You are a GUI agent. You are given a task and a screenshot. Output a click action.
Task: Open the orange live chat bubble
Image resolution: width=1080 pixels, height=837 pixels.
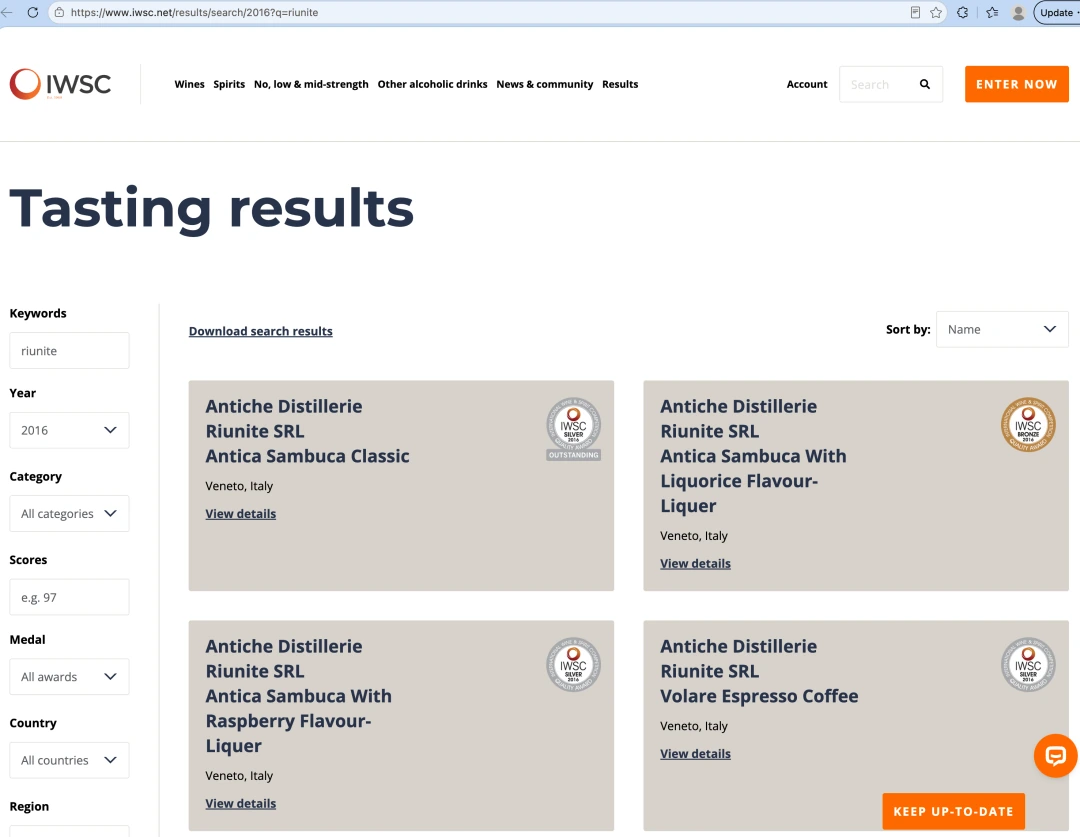click(1055, 756)
